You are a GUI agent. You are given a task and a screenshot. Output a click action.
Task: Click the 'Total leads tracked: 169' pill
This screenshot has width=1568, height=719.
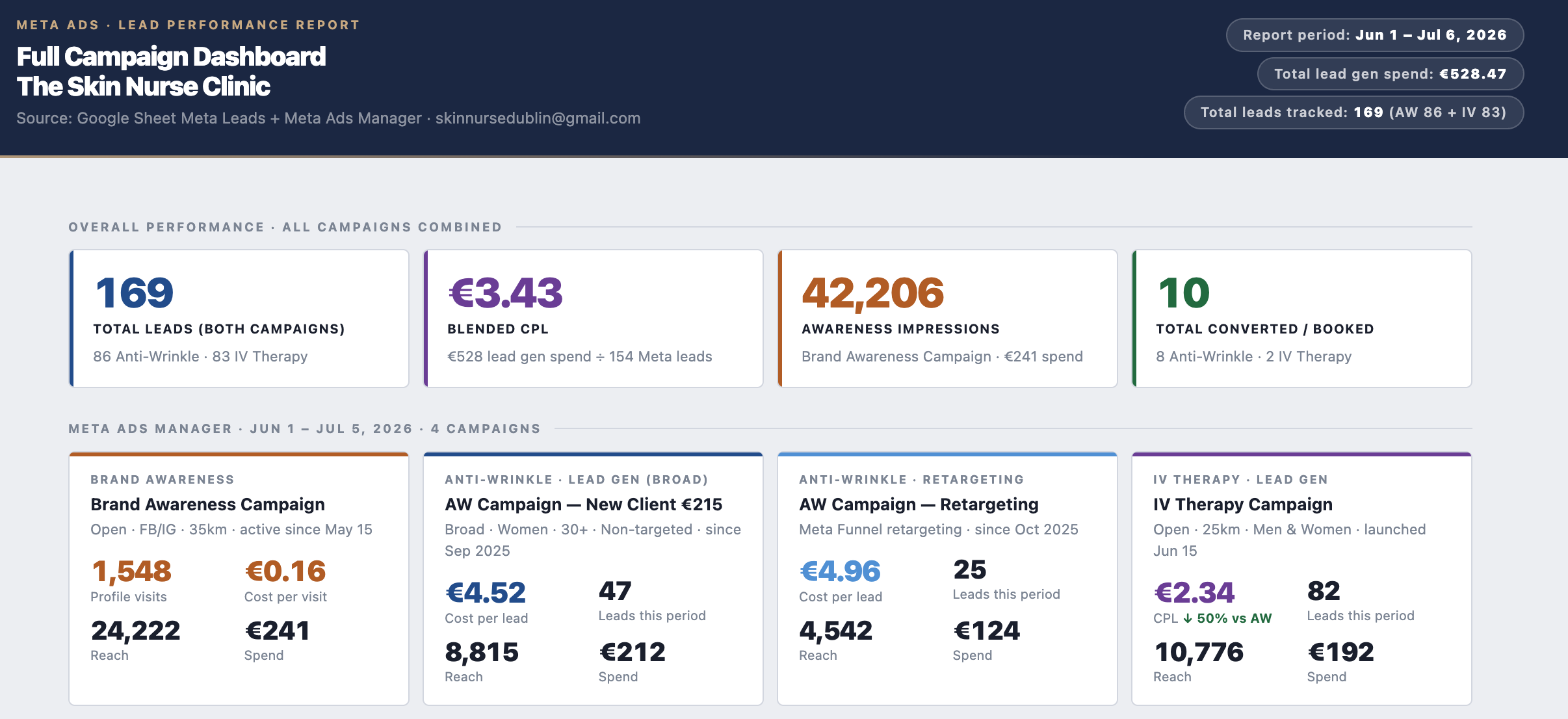(1353, 112)
